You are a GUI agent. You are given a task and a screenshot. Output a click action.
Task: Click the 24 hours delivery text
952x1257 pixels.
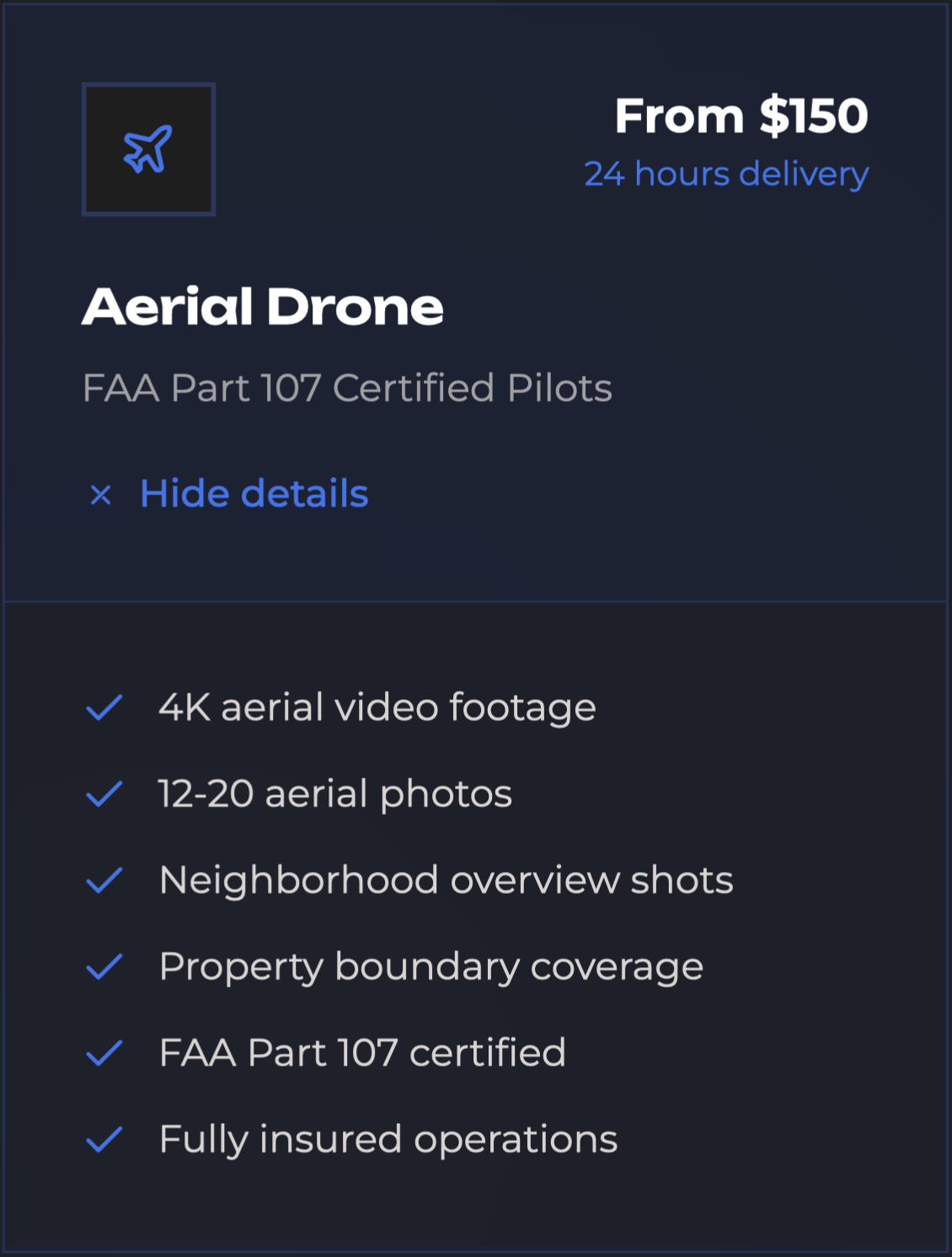726,174
